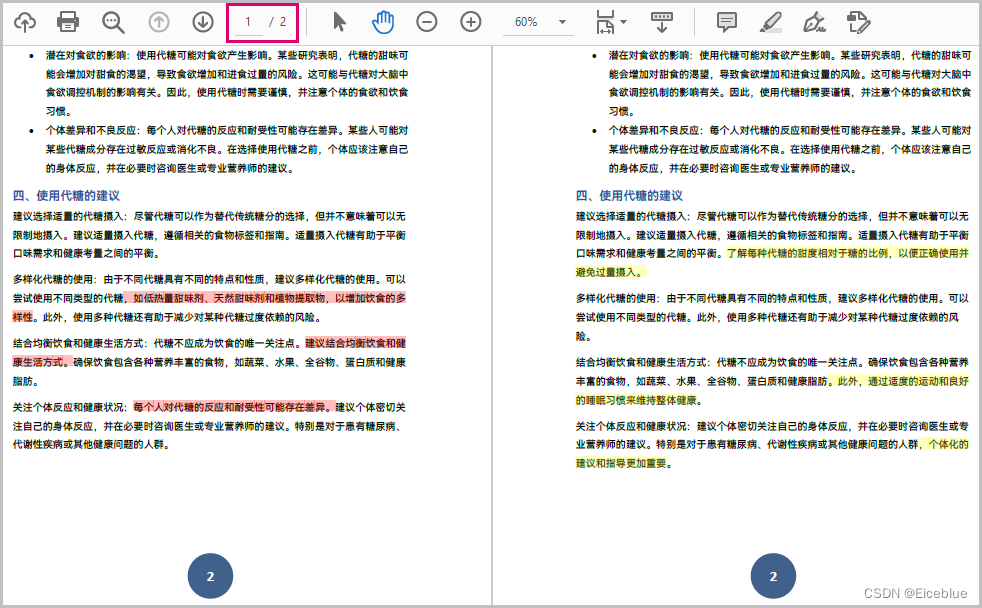
Task: Edit the current page number field
Action: (248, 23)
